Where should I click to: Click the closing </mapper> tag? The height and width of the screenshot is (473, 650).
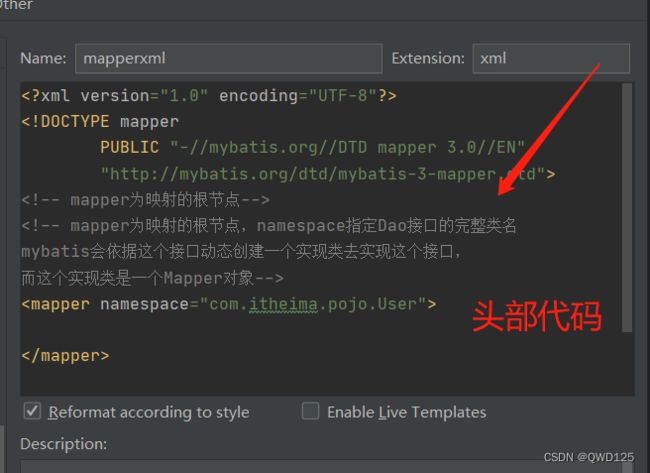65,355
